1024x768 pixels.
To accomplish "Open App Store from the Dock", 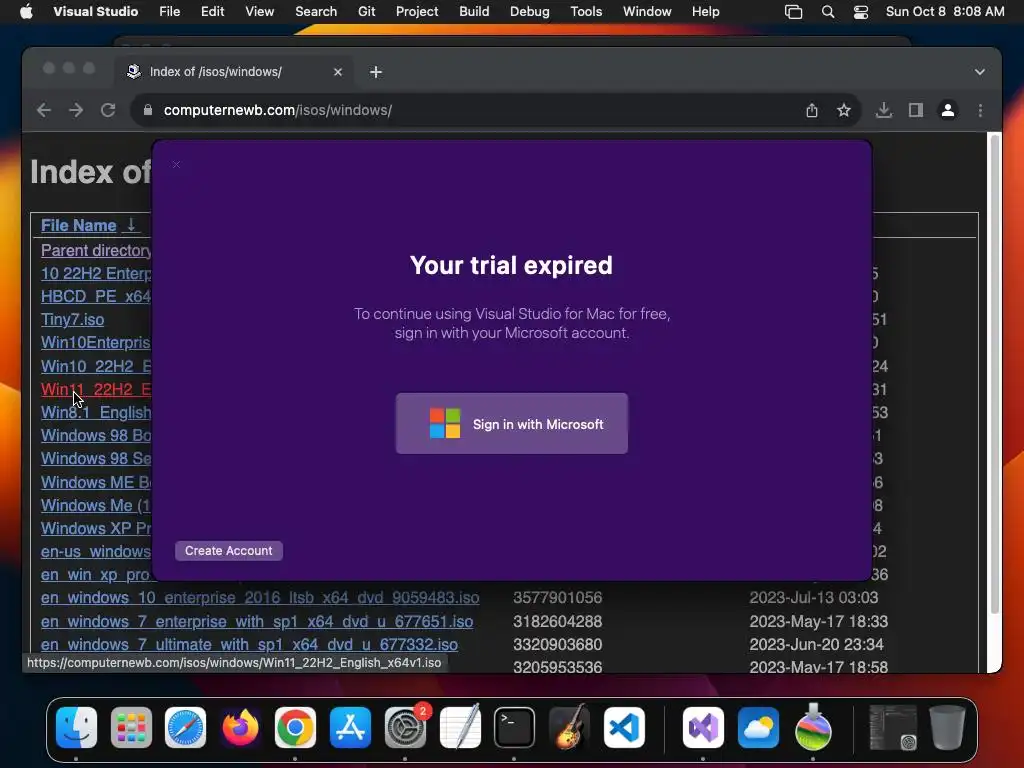I will coord(350,727).
